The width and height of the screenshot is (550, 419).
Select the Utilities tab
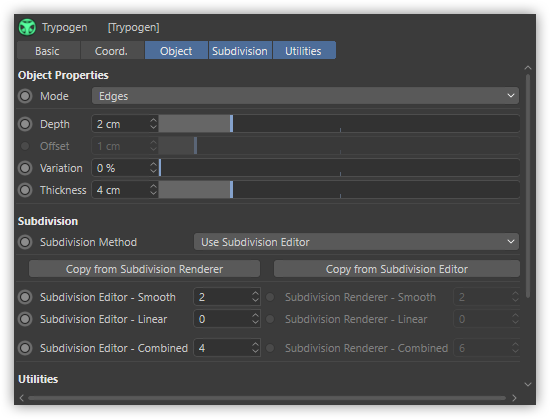(x=304, y=51)
